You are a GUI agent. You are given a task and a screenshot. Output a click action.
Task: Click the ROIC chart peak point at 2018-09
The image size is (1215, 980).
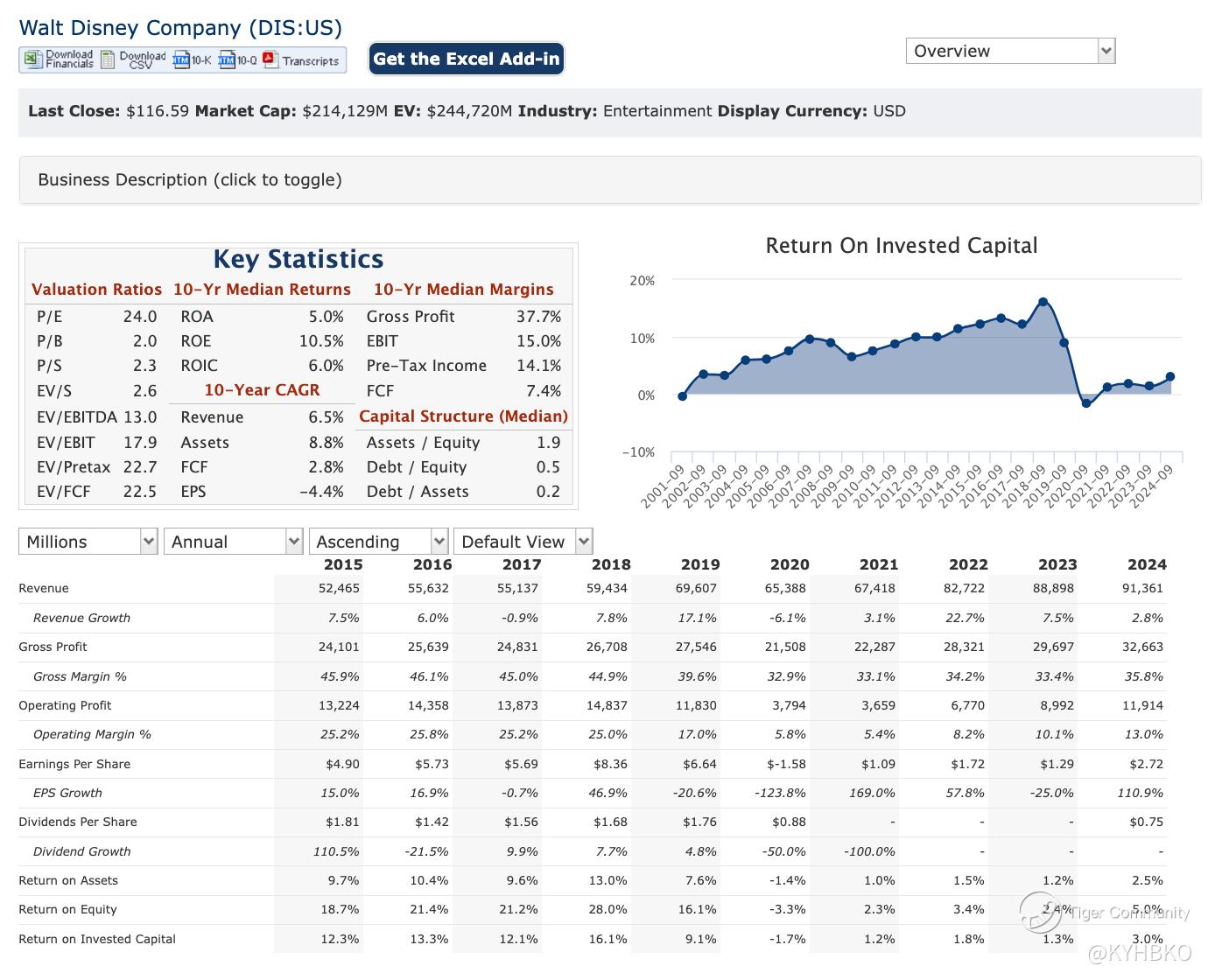[1043, 302]
